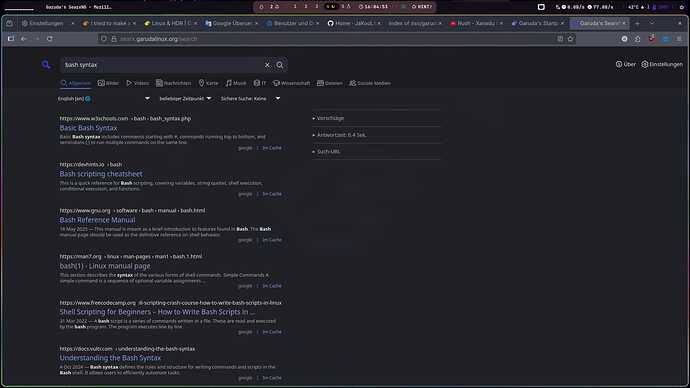Open the 'beliebiger Zeitpunkt' time range dropdown
Image resolution: width=690 pixels, height=388 pixels.
[185, 99]
